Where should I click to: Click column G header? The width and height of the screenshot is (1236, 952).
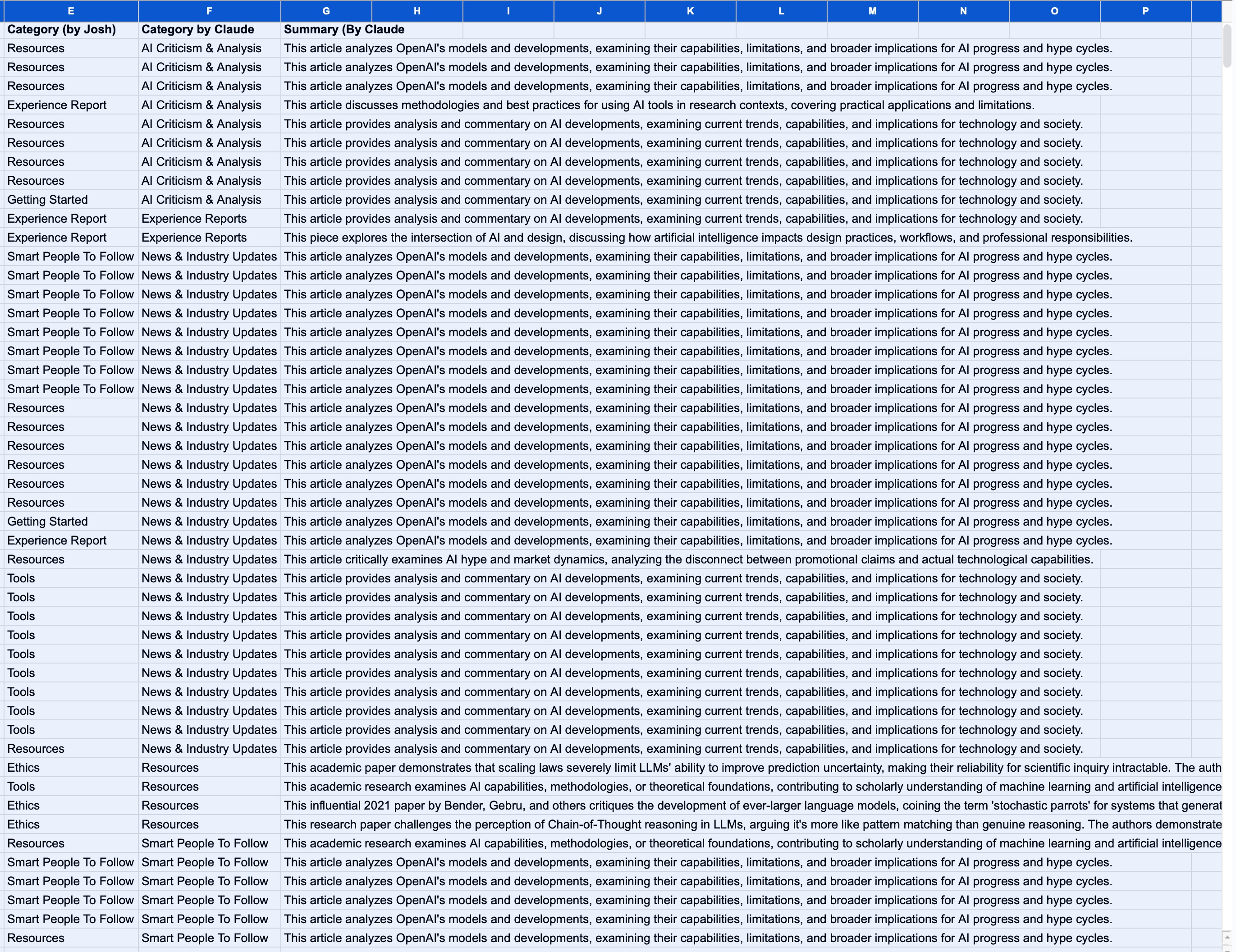coord(326,11)
